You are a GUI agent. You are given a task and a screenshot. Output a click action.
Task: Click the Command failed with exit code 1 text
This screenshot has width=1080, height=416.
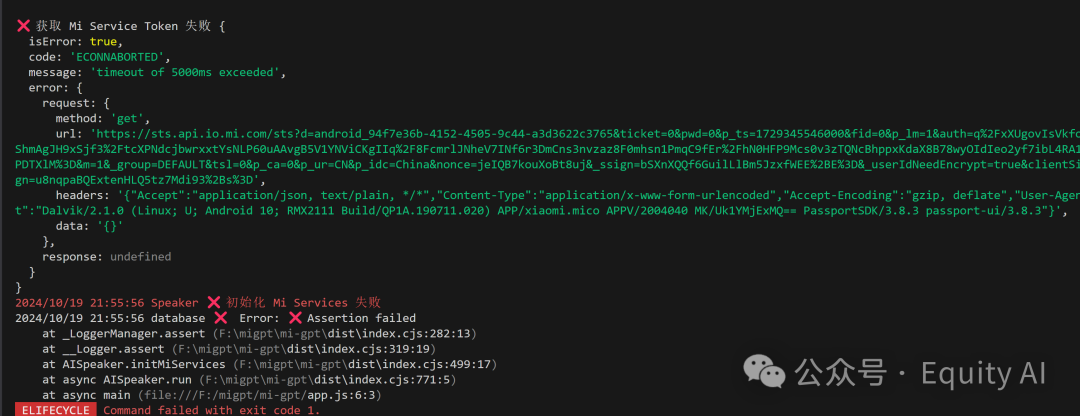212,410
